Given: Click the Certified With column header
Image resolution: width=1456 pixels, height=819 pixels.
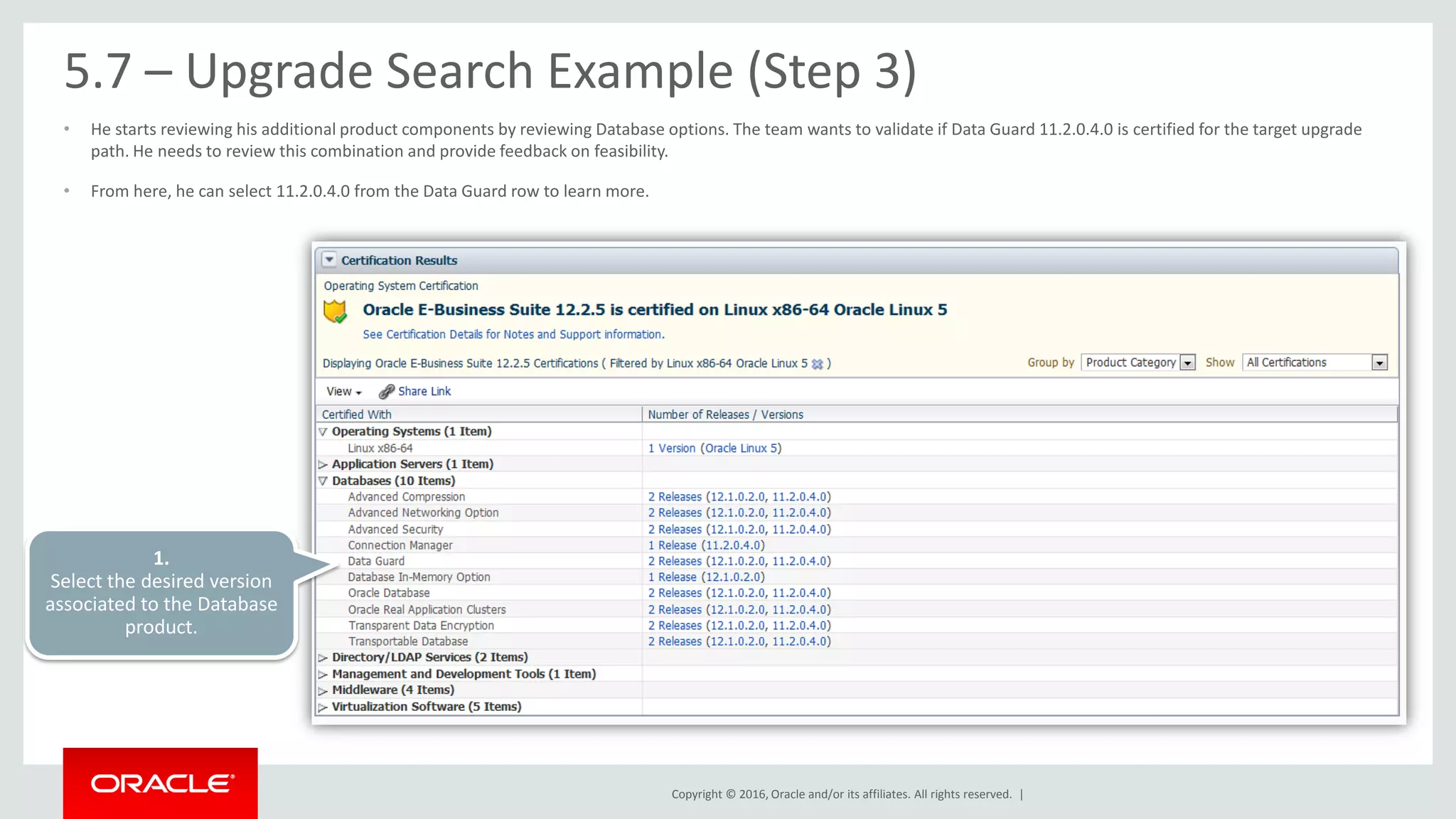Looking at the screenshot, I should click(x=479, y=414).
